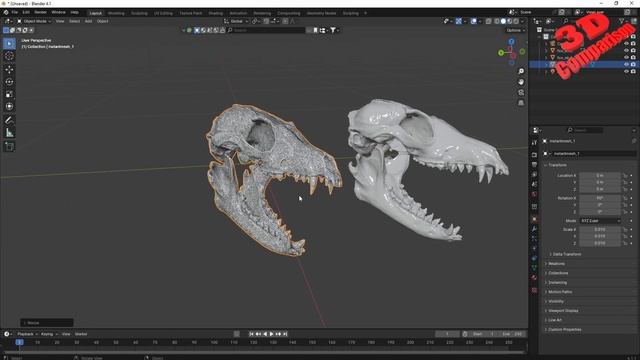Image resolution: width=640 pixels, height=360 pixels.
Task: Toggle auto keying in timeline
Action: pos(236,334)
